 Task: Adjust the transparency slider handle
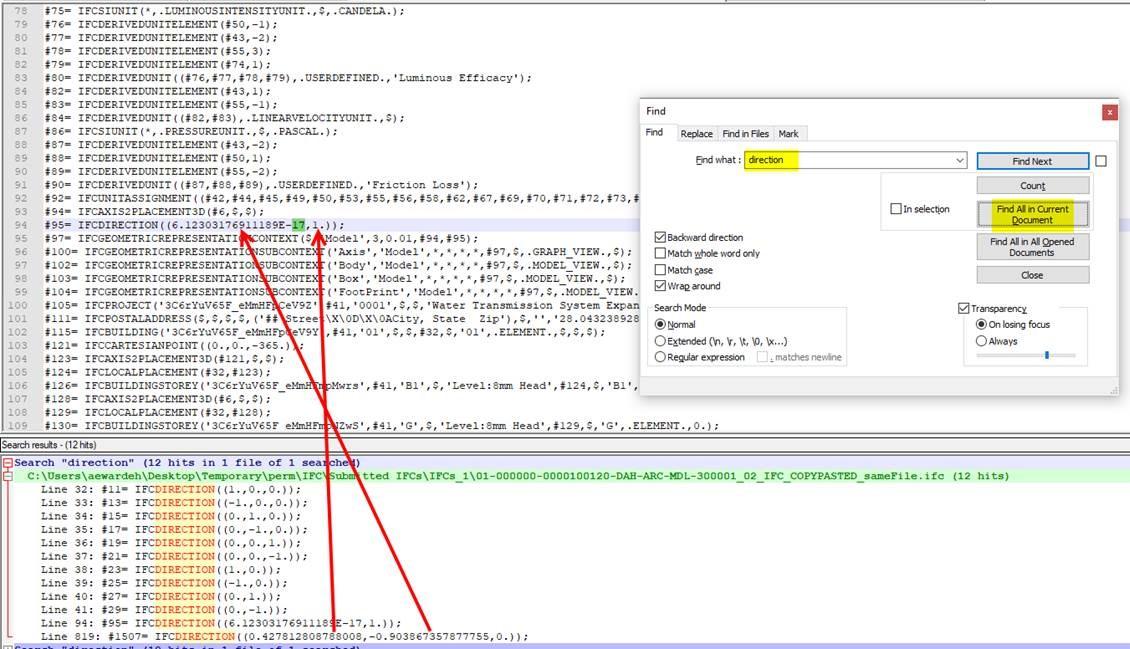(1046, 355)
